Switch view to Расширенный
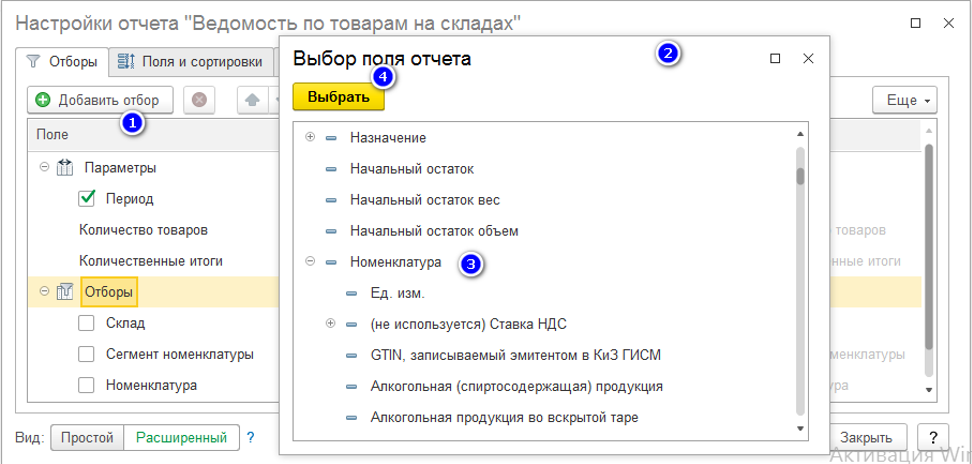 click(x=181, y=438)
